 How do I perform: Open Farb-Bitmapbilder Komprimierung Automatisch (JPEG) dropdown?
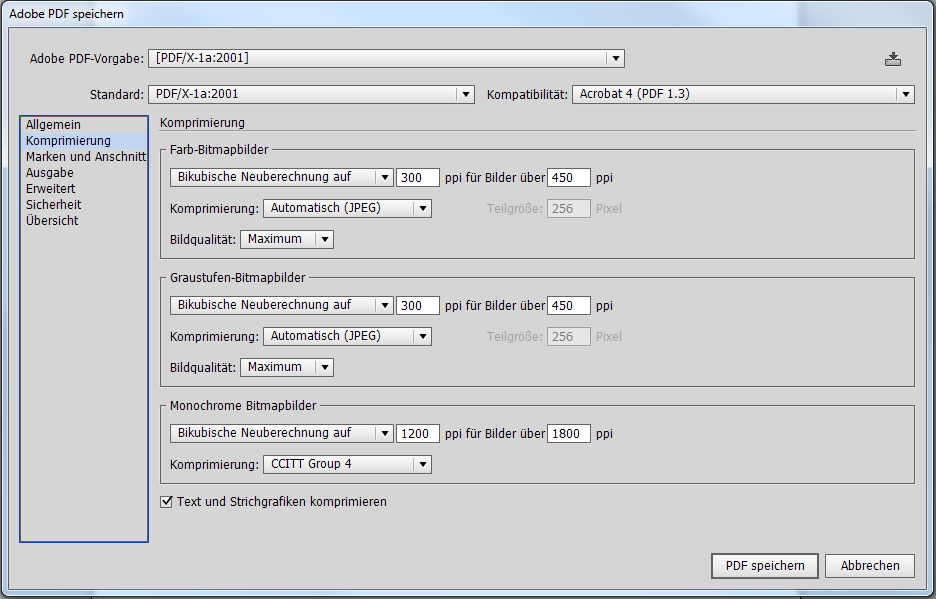[347, 208]
